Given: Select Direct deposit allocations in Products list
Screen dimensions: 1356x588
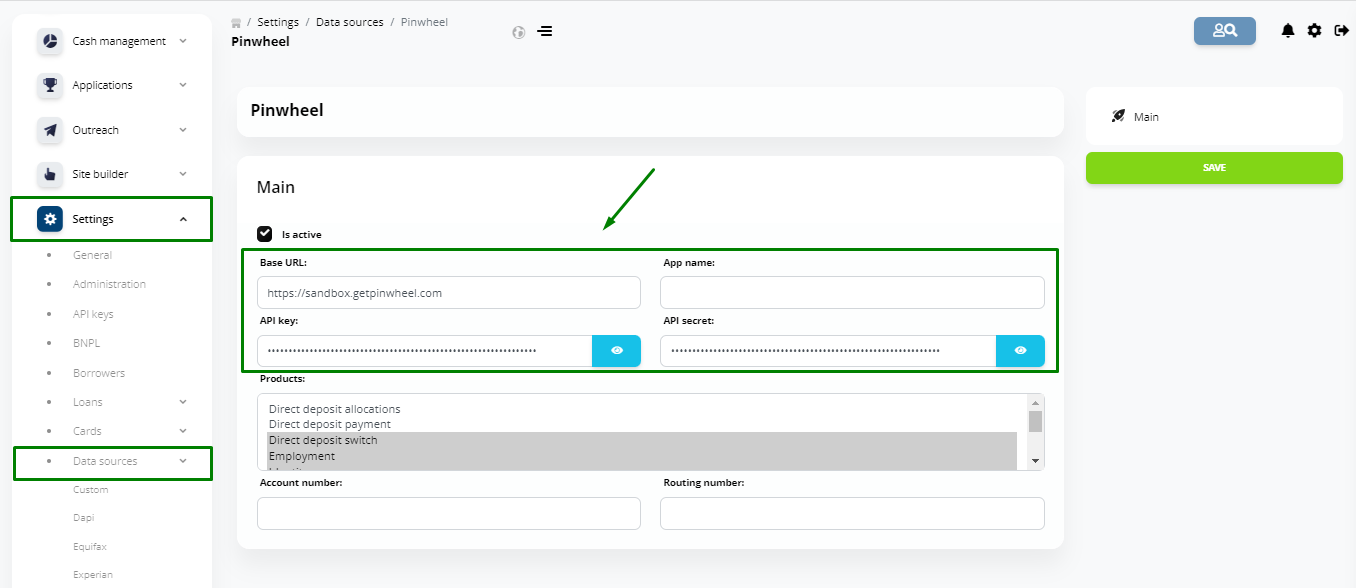Looking at the screenshot, I should [x=642, y=409].
